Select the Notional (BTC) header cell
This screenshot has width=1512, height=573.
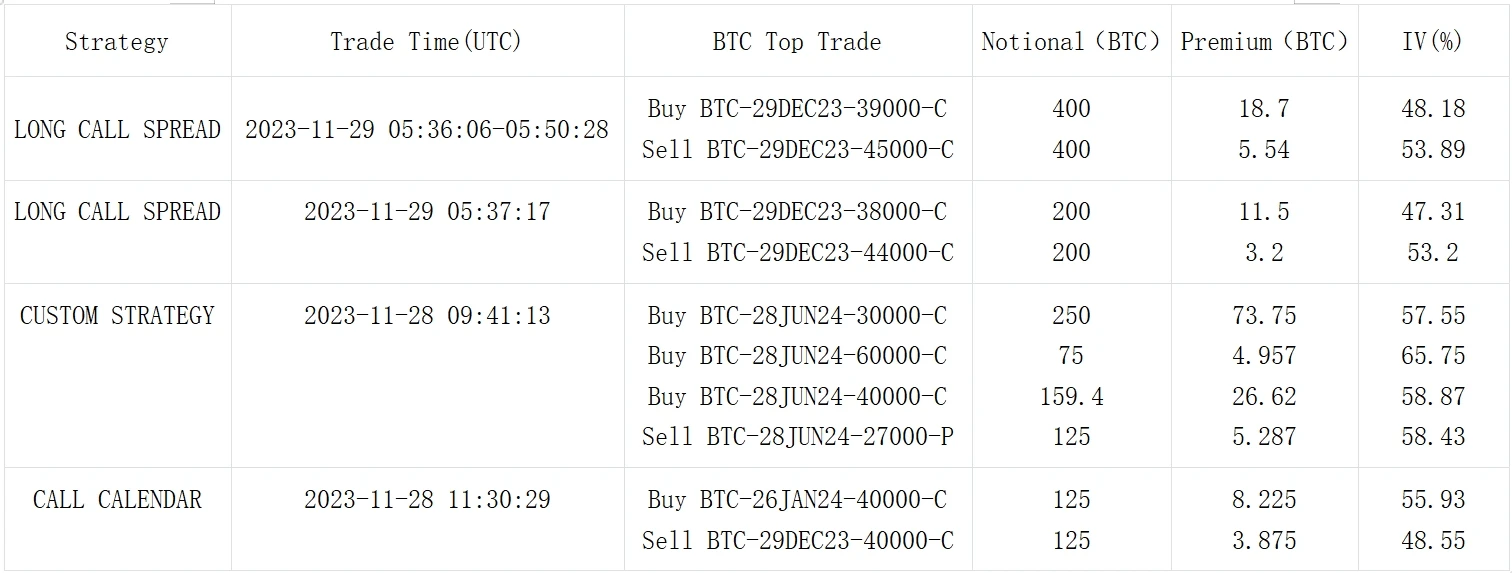point(1071,42)
